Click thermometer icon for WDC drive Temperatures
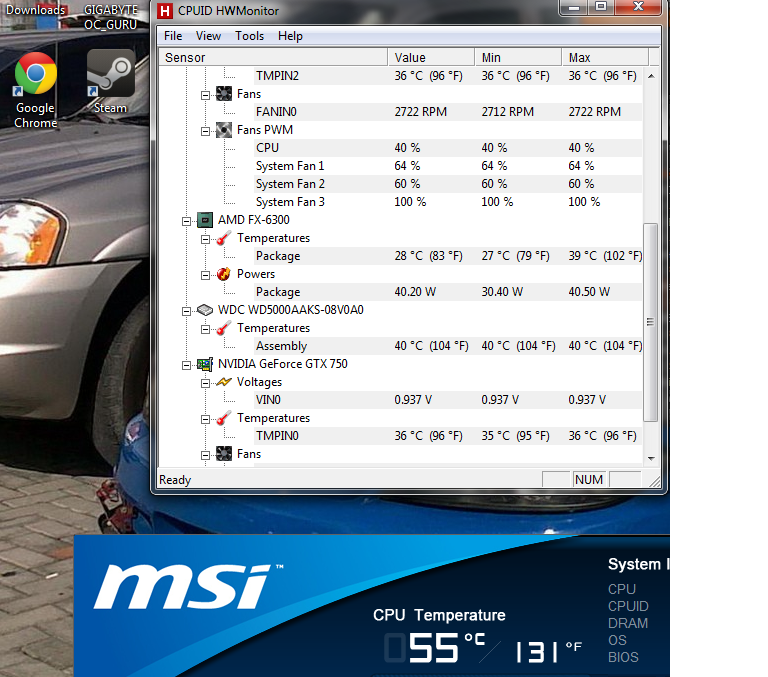Image resolution: width=768 pixels, height=677 pixels. [x=224, y=328]
